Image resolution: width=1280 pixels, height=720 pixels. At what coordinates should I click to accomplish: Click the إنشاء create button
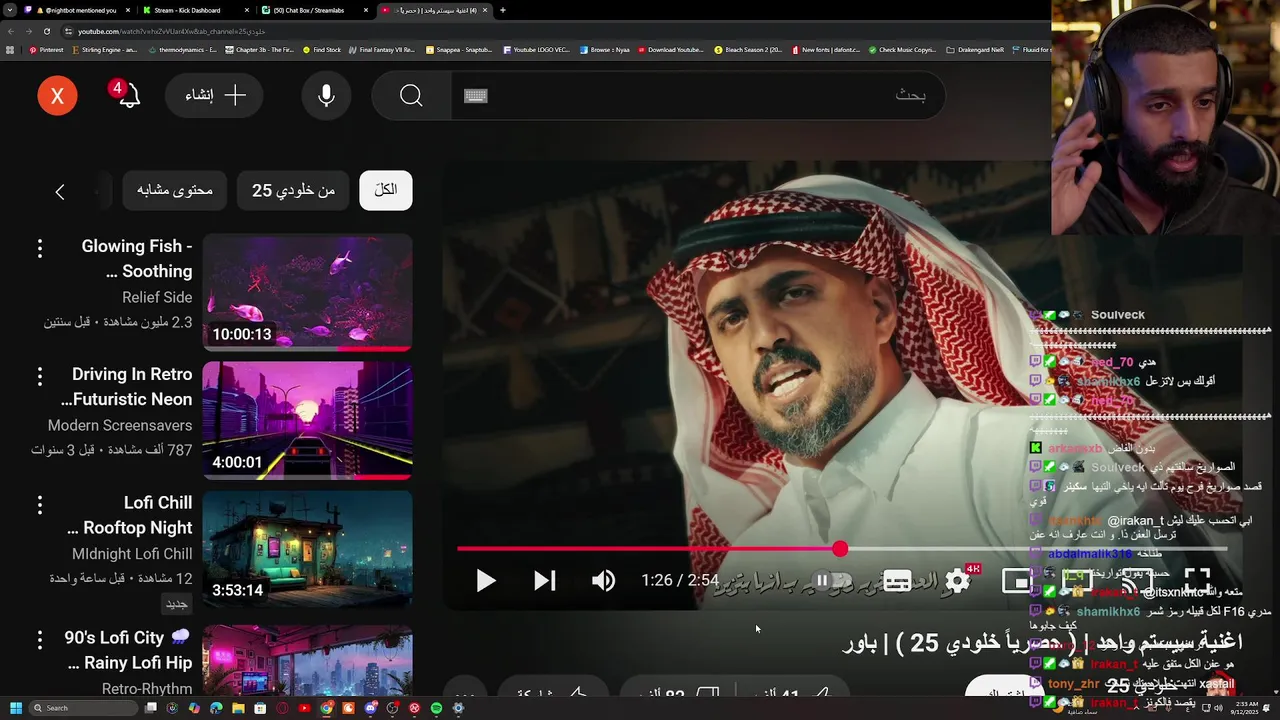coord(214,96)
